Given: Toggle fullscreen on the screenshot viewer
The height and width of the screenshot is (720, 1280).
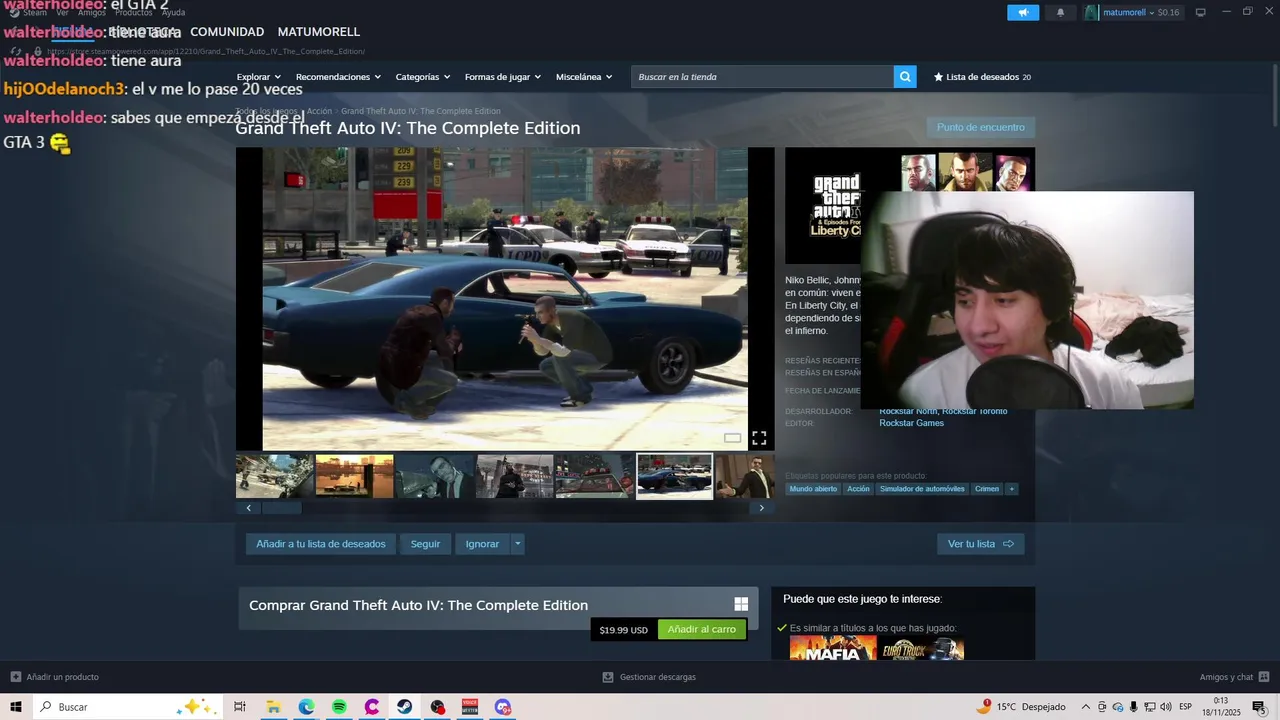Looking at the screenshot, I should point(759,438).
